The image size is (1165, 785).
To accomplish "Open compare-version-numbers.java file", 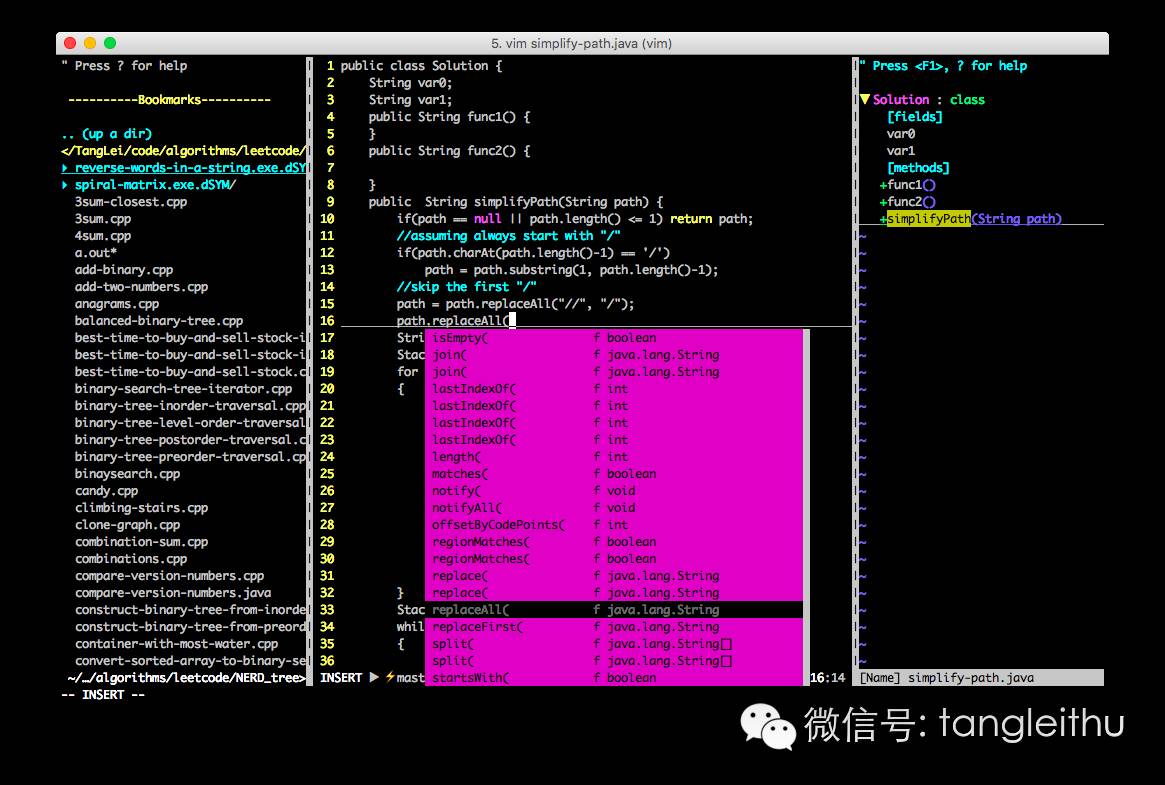I will pos(172,593).
